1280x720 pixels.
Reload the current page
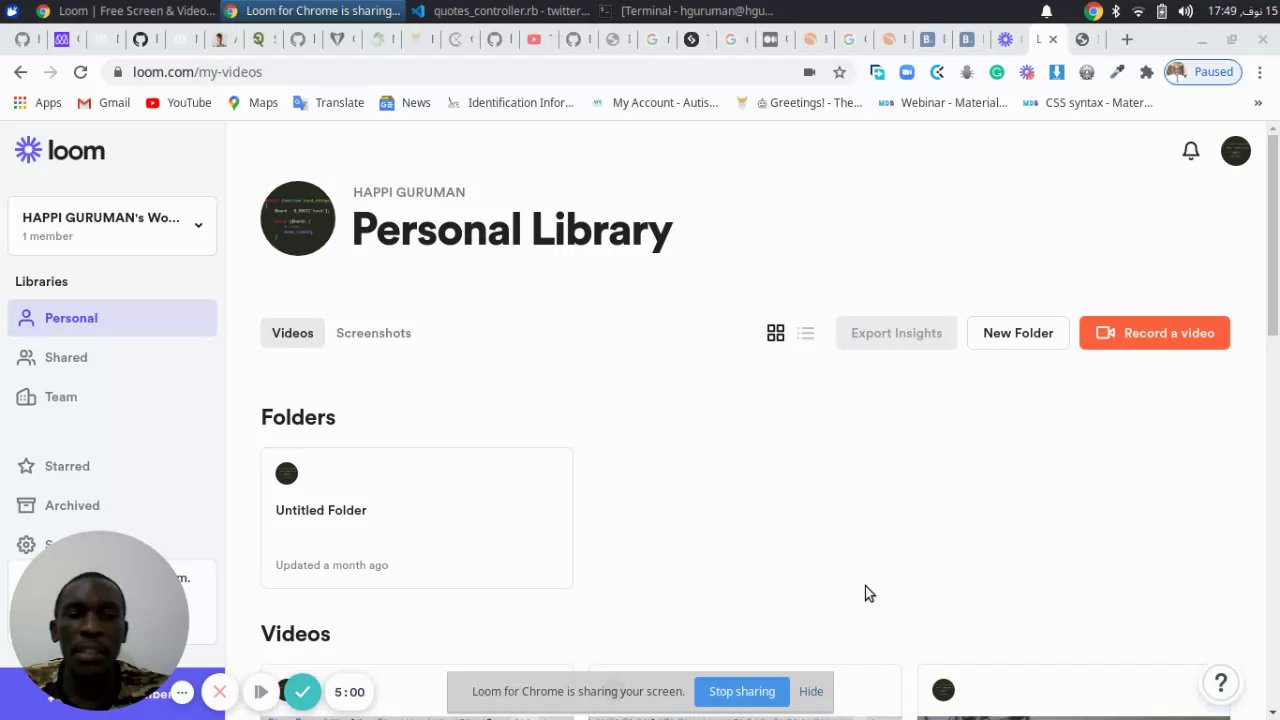[x=80, y=72]
